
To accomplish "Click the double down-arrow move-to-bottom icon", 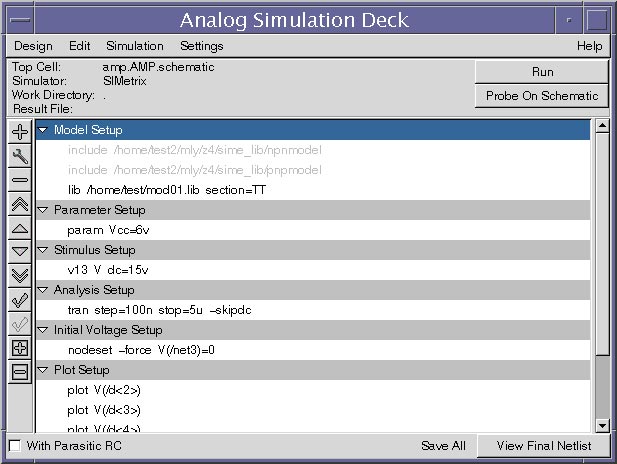I will click(20, 276).
